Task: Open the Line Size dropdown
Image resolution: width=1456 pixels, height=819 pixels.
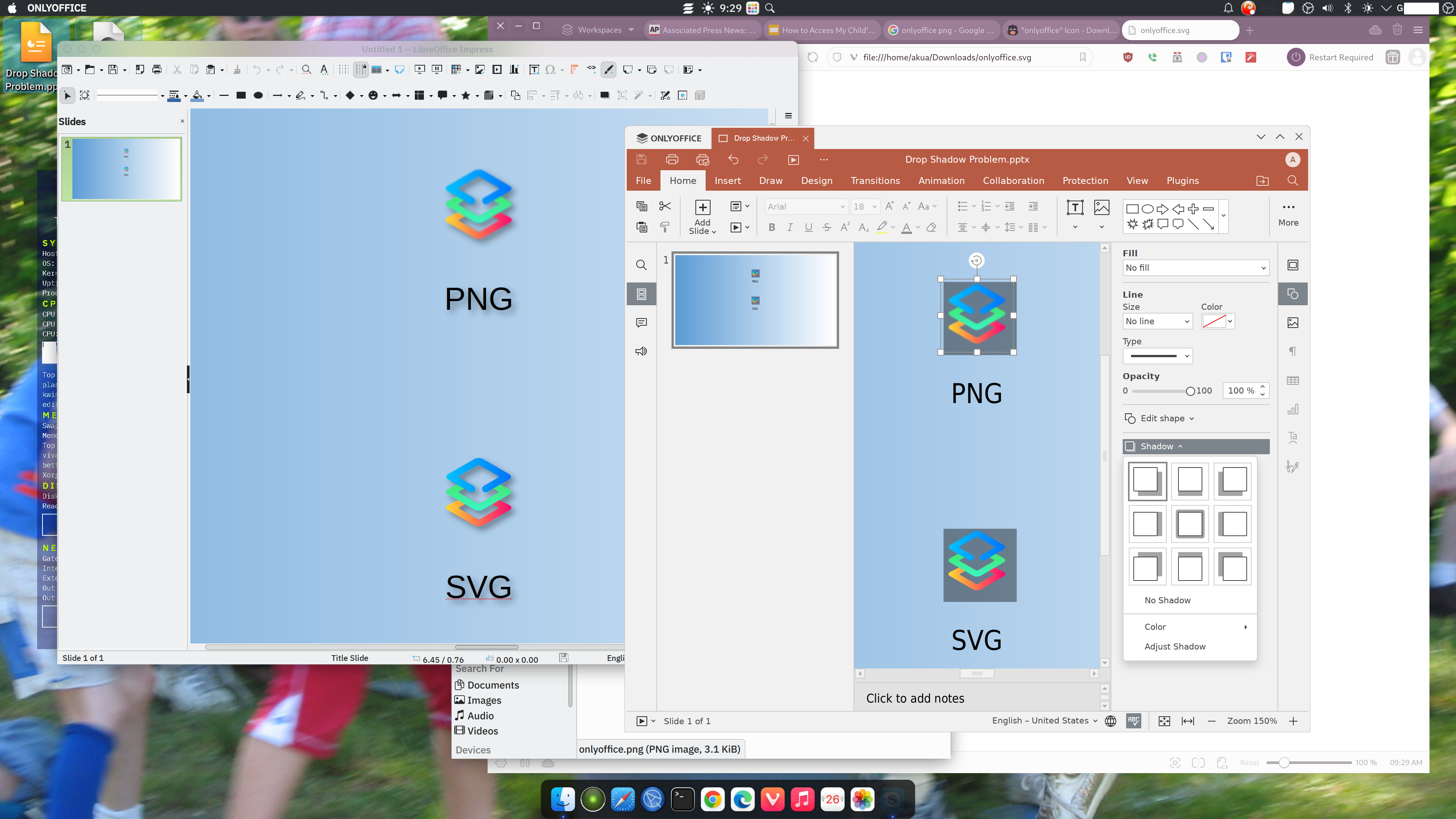Action: (x=1158, y=322)
